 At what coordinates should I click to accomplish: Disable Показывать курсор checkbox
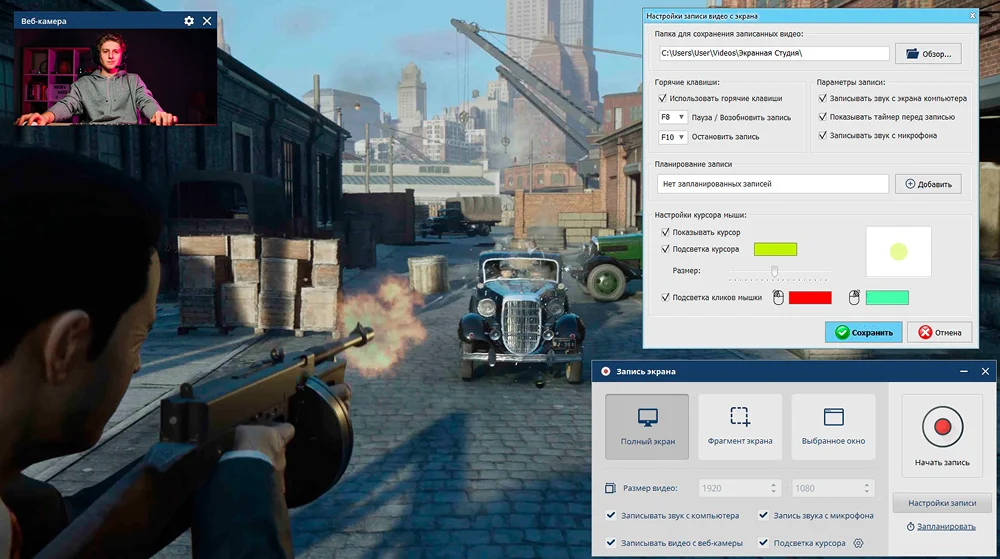coord(664,232)
